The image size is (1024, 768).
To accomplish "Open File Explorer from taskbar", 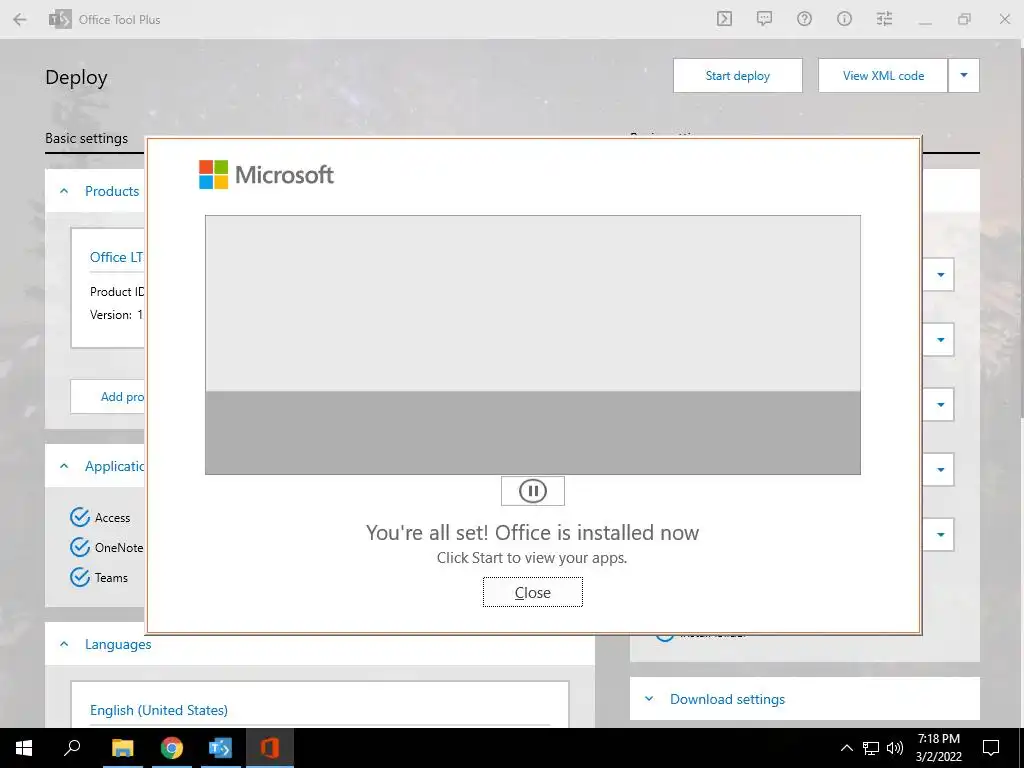I will point(122,748).
